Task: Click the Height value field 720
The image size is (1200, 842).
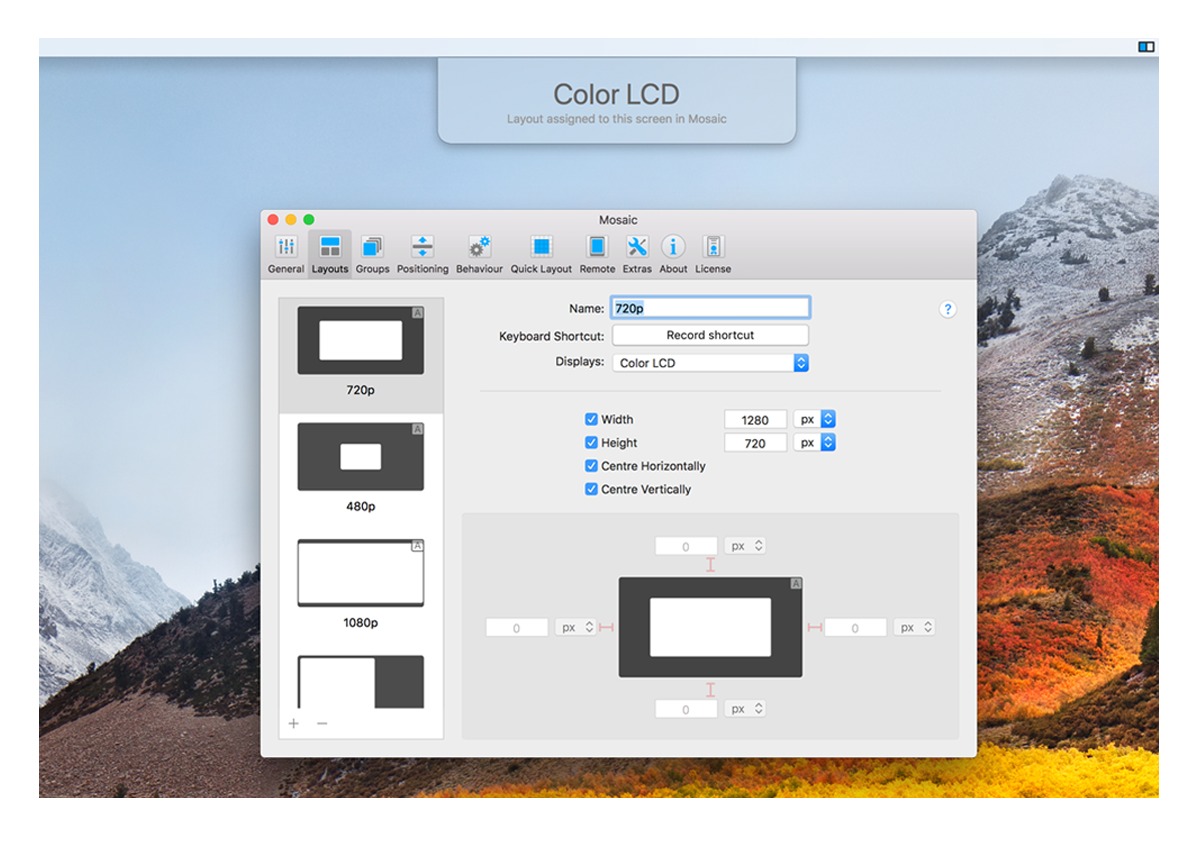Action: point(755,443)
